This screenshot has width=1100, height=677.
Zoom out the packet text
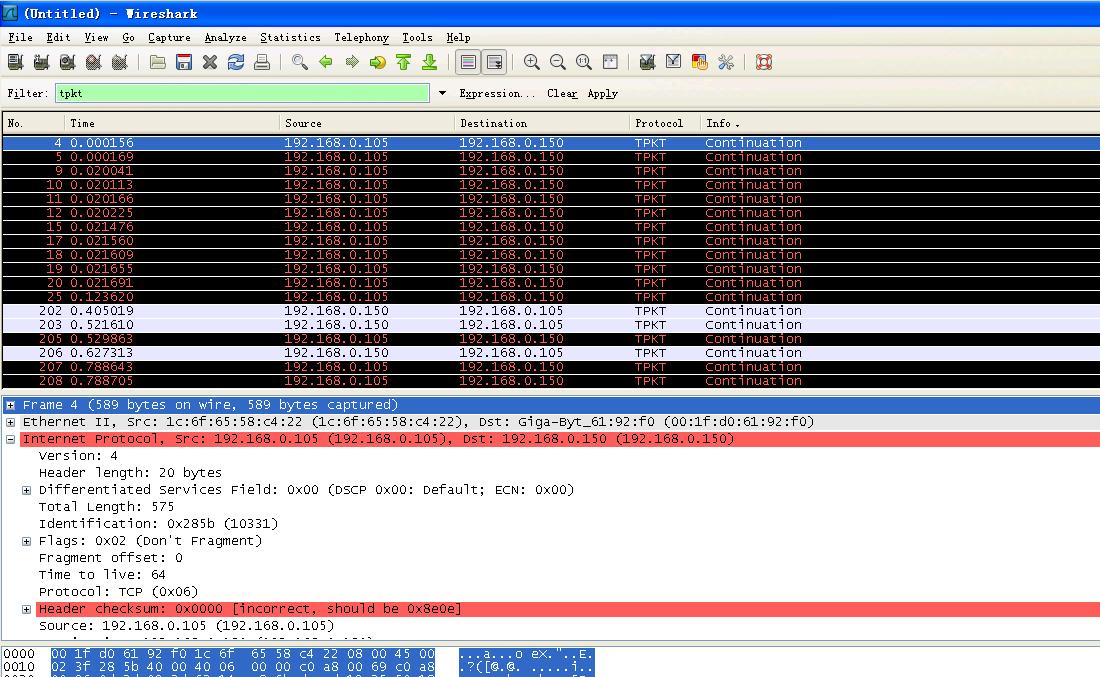[558, 62]
